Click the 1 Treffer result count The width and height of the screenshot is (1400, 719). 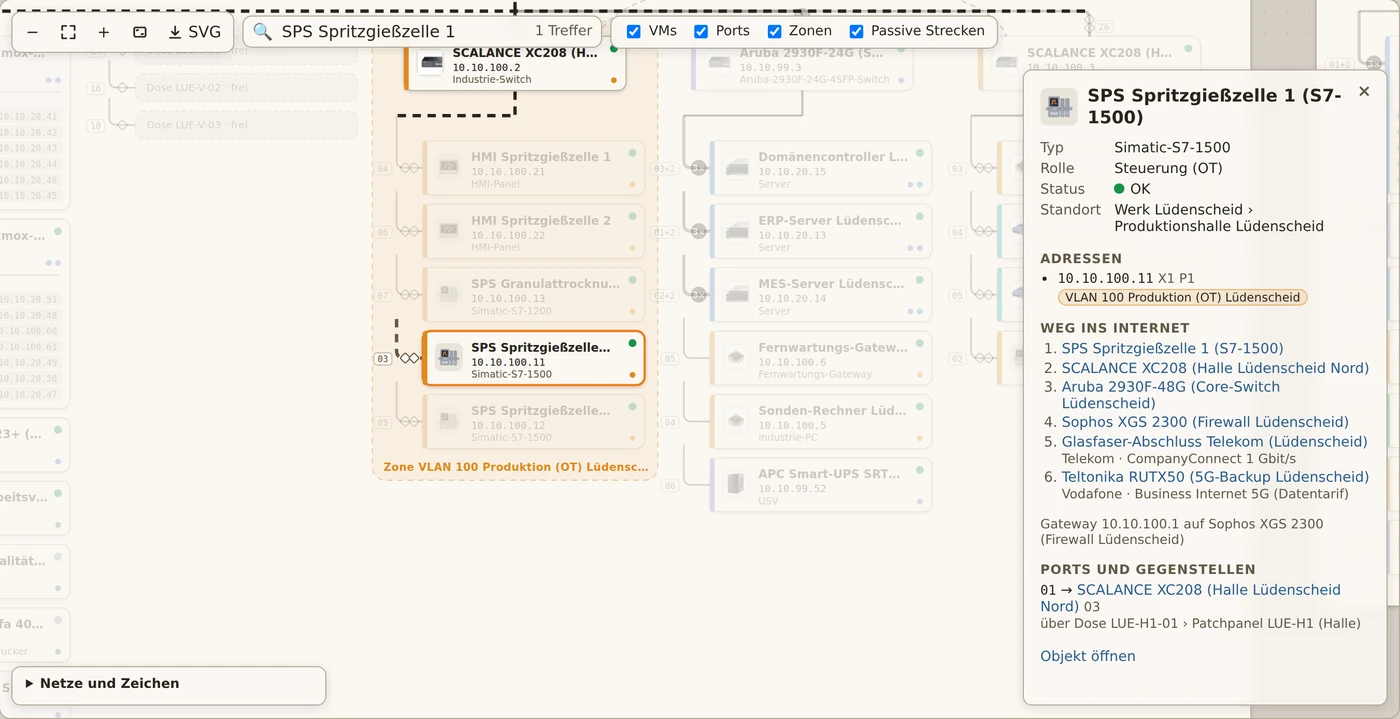tap(563, 32)
